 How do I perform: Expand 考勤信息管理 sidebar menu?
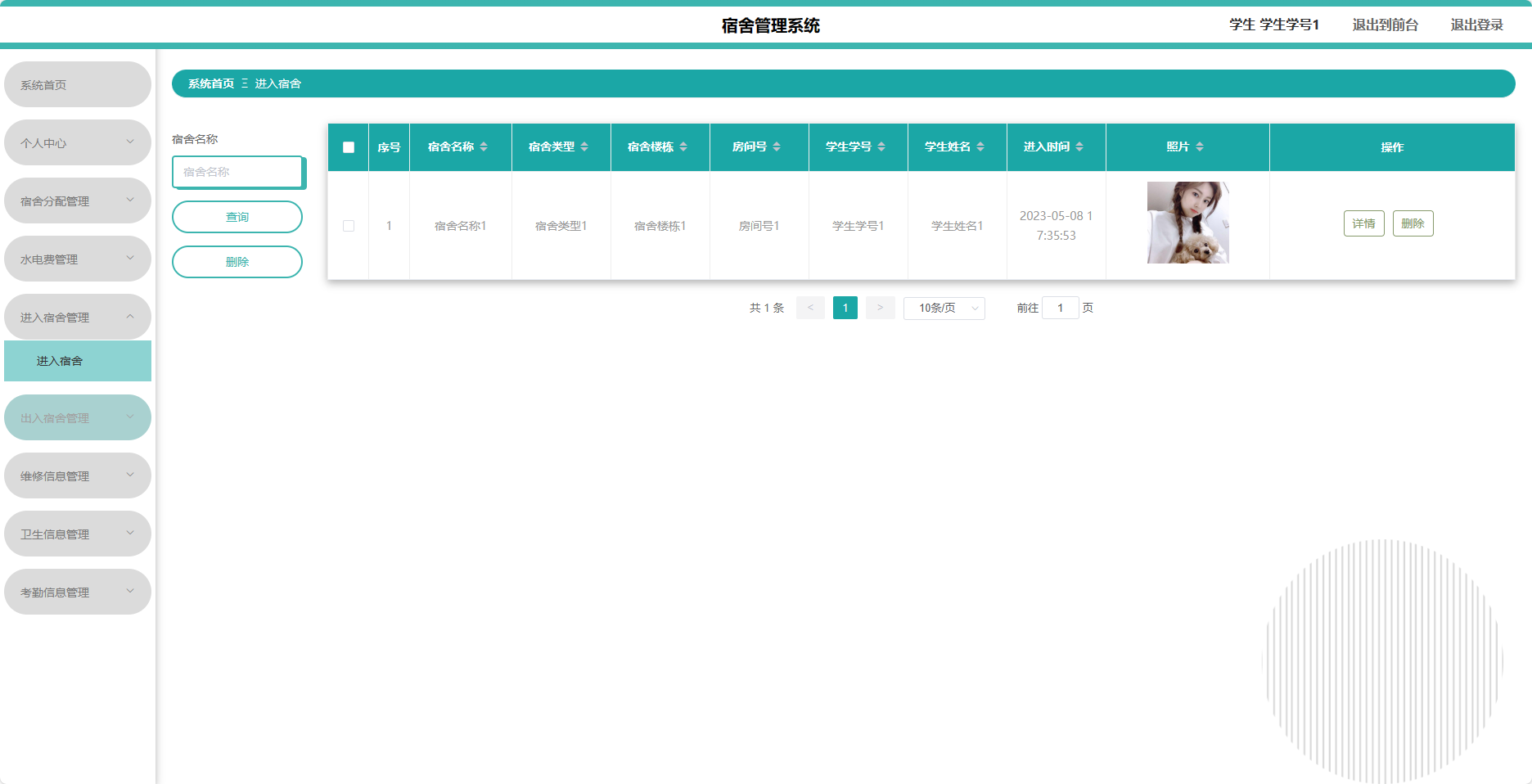(78, 592)
